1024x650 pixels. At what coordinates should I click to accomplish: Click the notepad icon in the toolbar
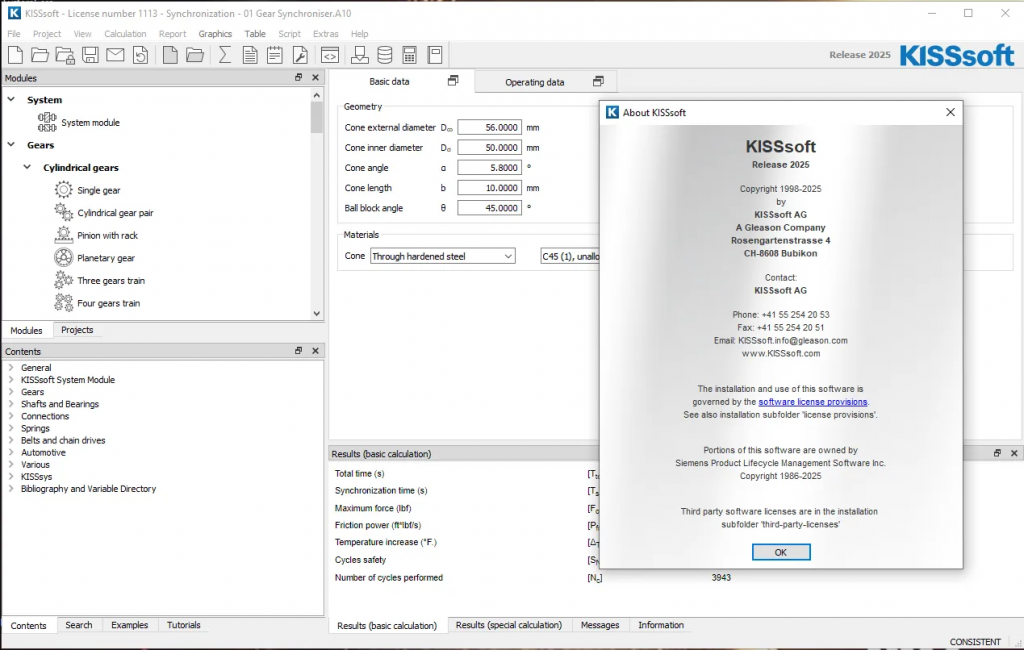click(274, 55)
